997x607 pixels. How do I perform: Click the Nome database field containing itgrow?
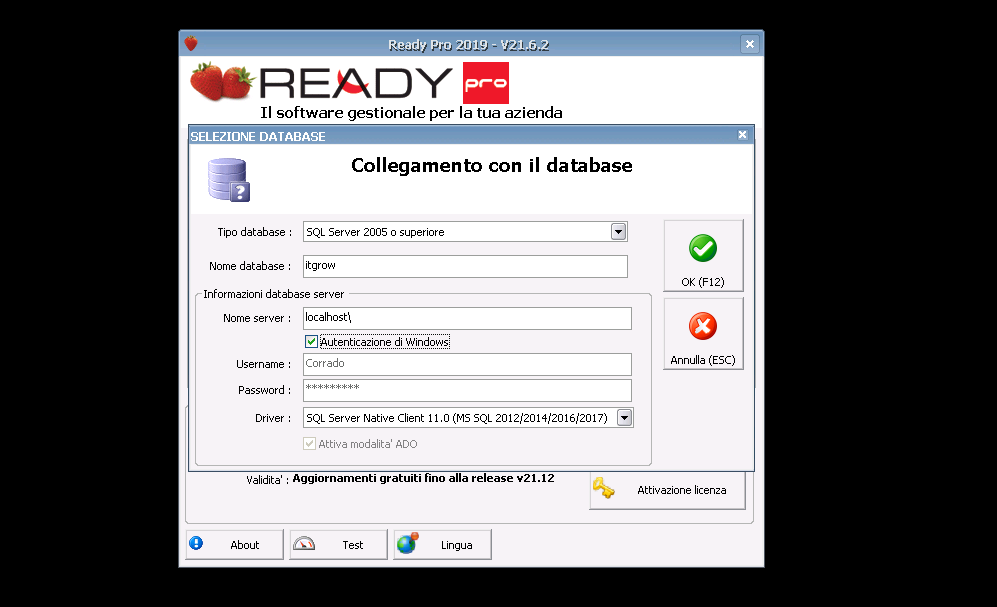465,266
